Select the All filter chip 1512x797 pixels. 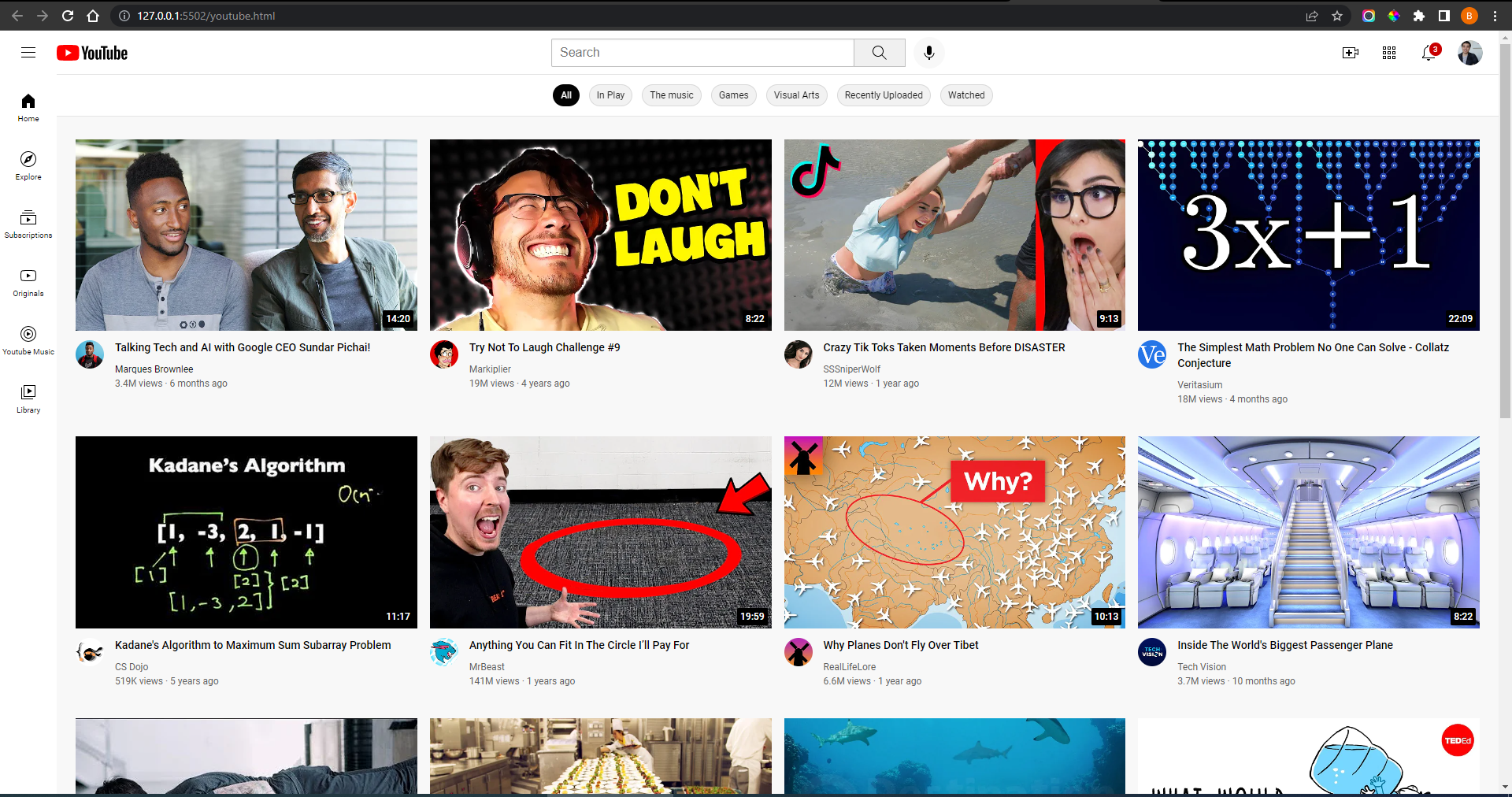click(566, 95)
